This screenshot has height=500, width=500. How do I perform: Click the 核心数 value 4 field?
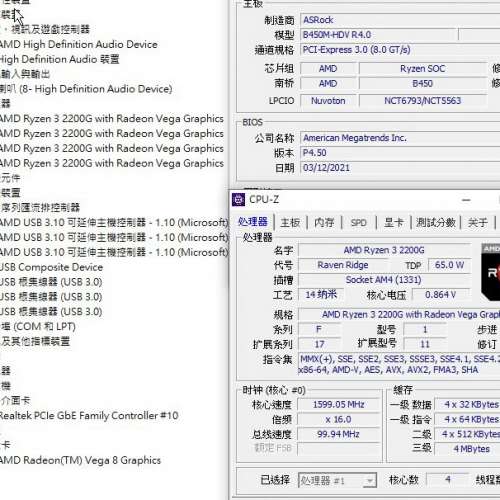coord(448,480)
